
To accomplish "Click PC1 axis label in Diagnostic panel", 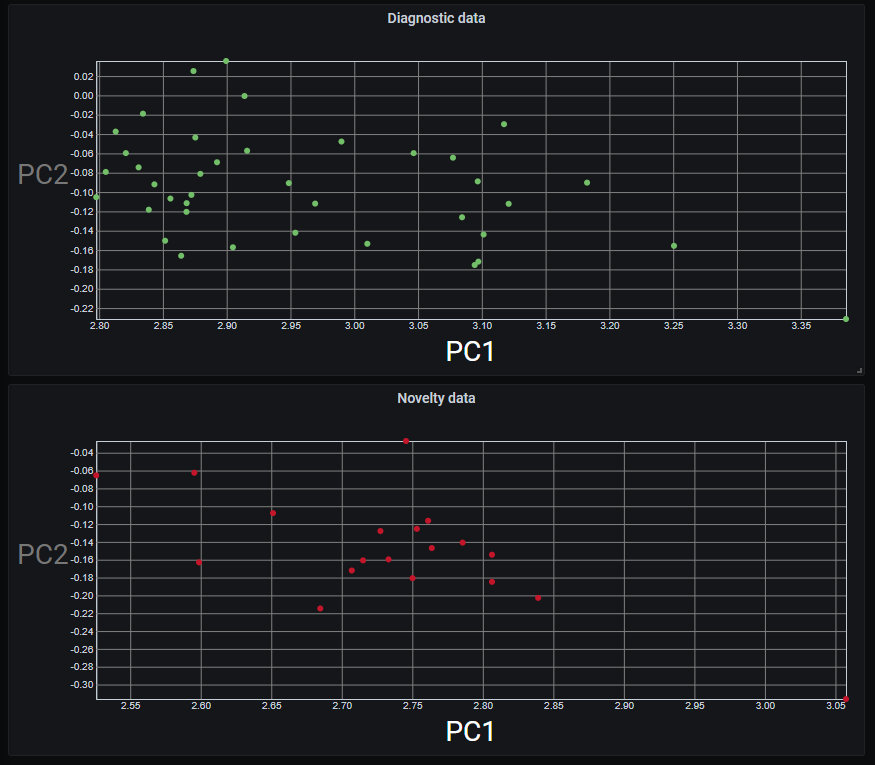I will [470, 351].
